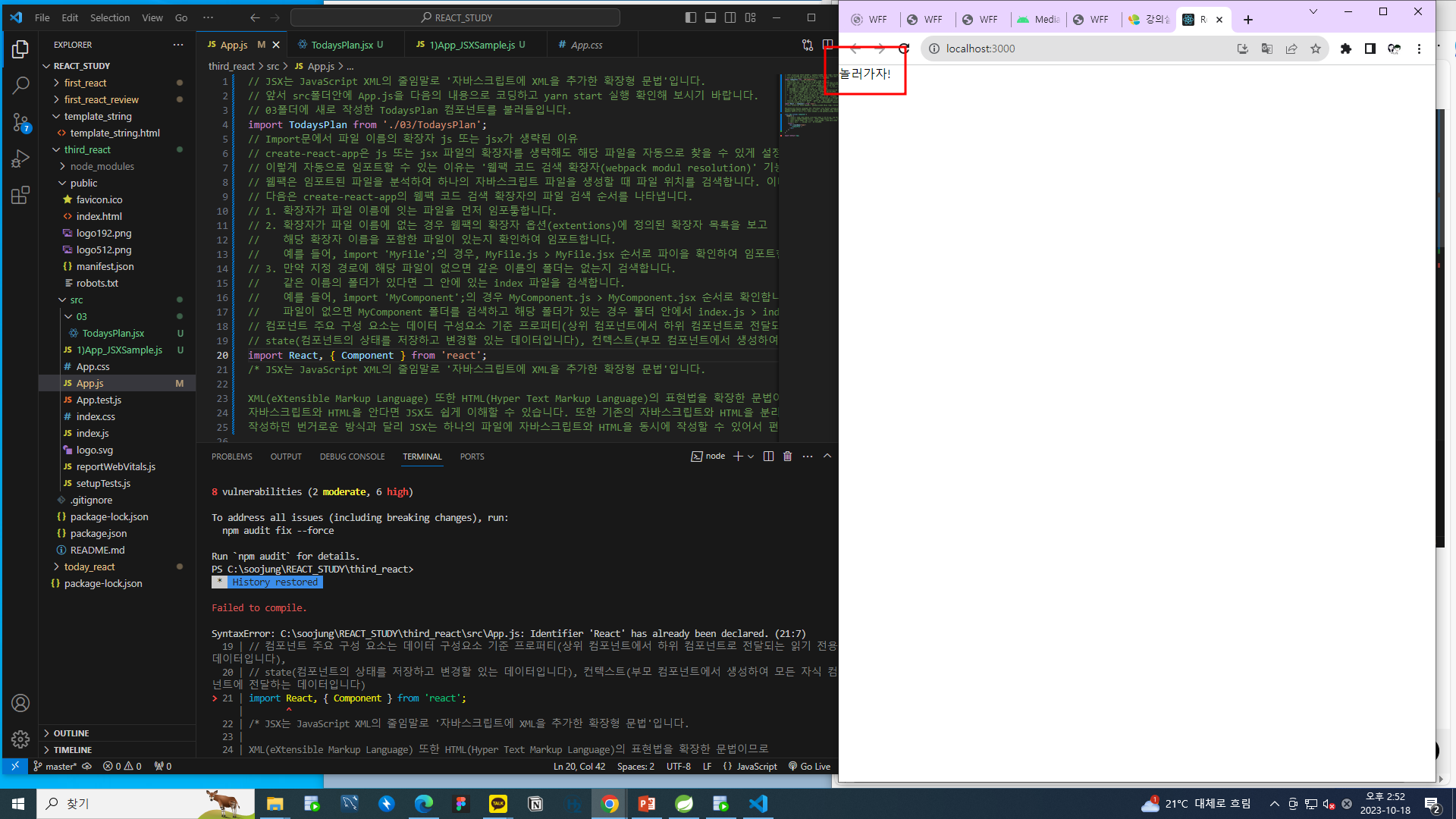Toggle the primary side bar layout button
1456x819 pixels.
click(x=690, y=17)
